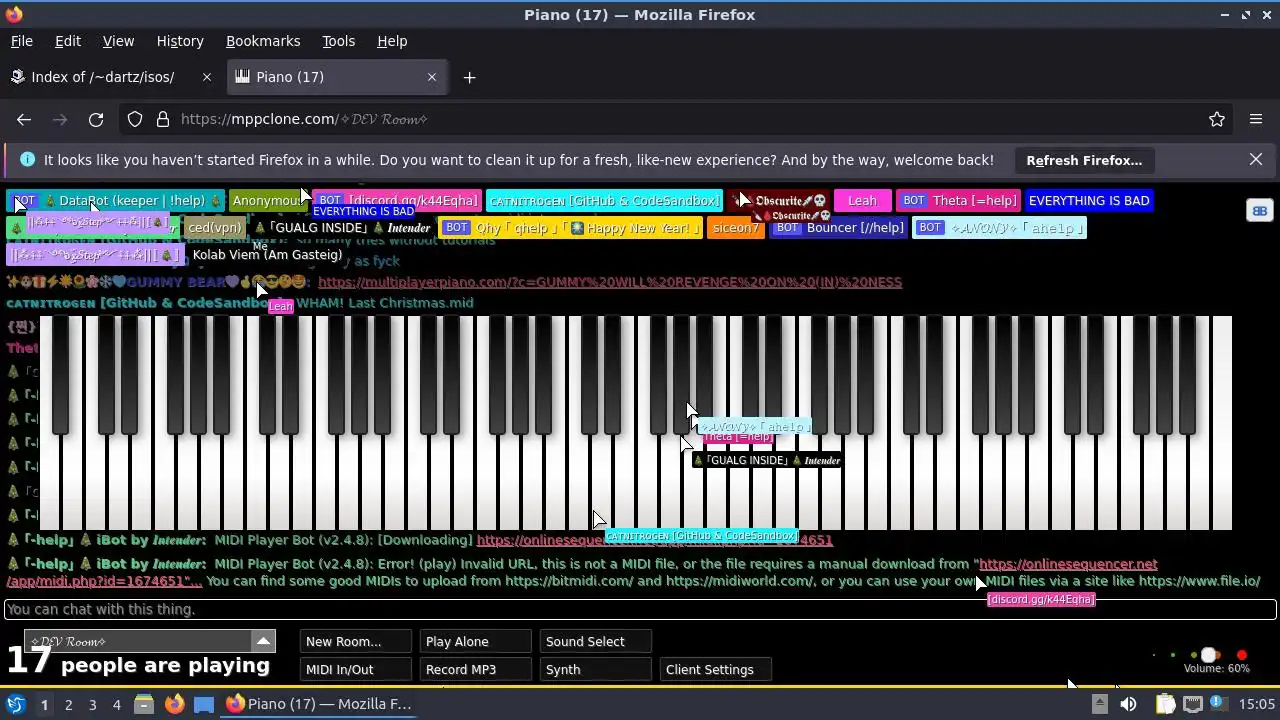
Task: Click the Record MP3 button
Action: point(475,669)
